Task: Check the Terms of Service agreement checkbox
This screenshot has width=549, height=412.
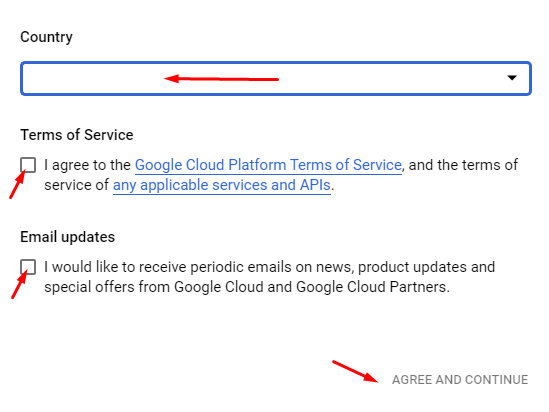Action: (28, 165)
